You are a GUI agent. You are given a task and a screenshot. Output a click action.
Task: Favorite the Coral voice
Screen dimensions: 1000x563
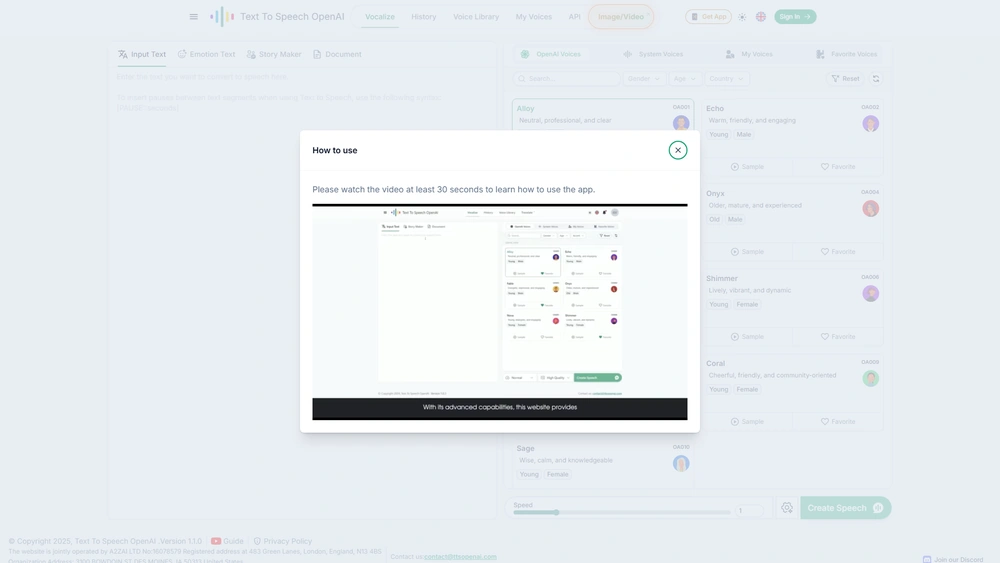click(838, 421)
